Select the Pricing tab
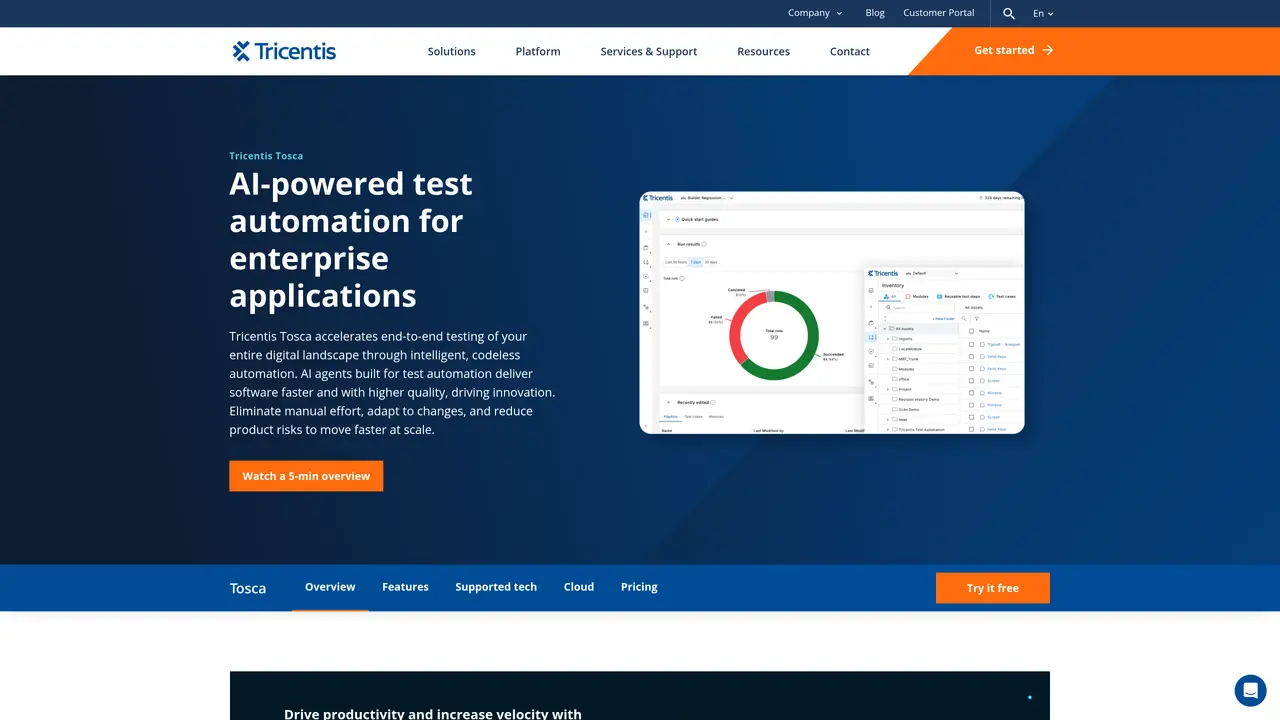The width and height of the screenshot is (1280, 720). (639, 587)
